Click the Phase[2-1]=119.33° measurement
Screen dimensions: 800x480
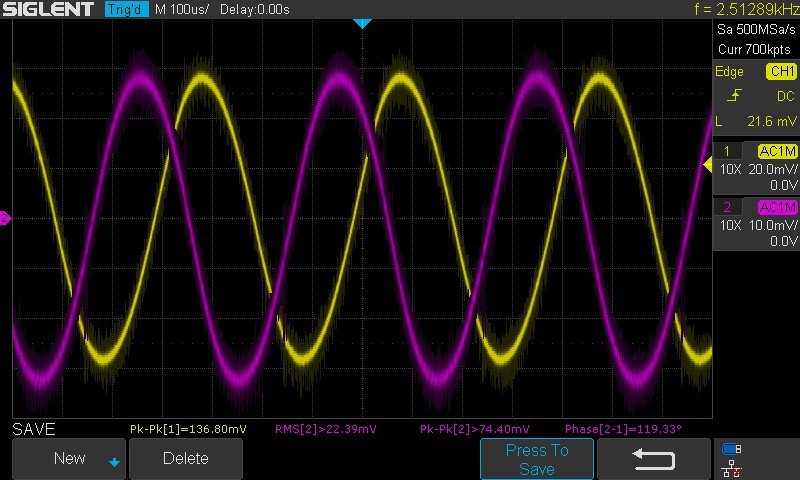tap(623, 429)
